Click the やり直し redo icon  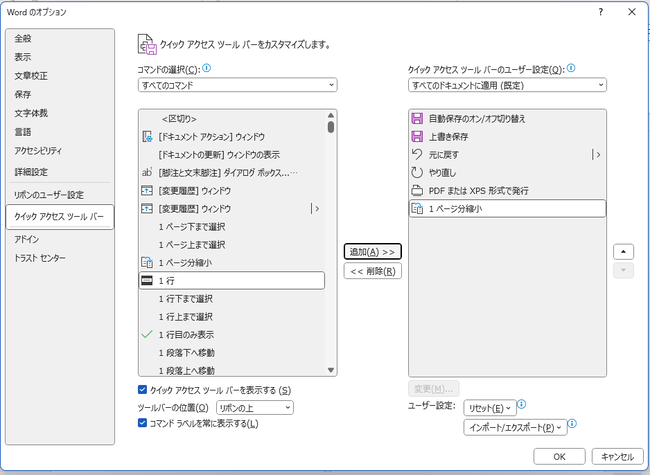click(x=417, y=172)
